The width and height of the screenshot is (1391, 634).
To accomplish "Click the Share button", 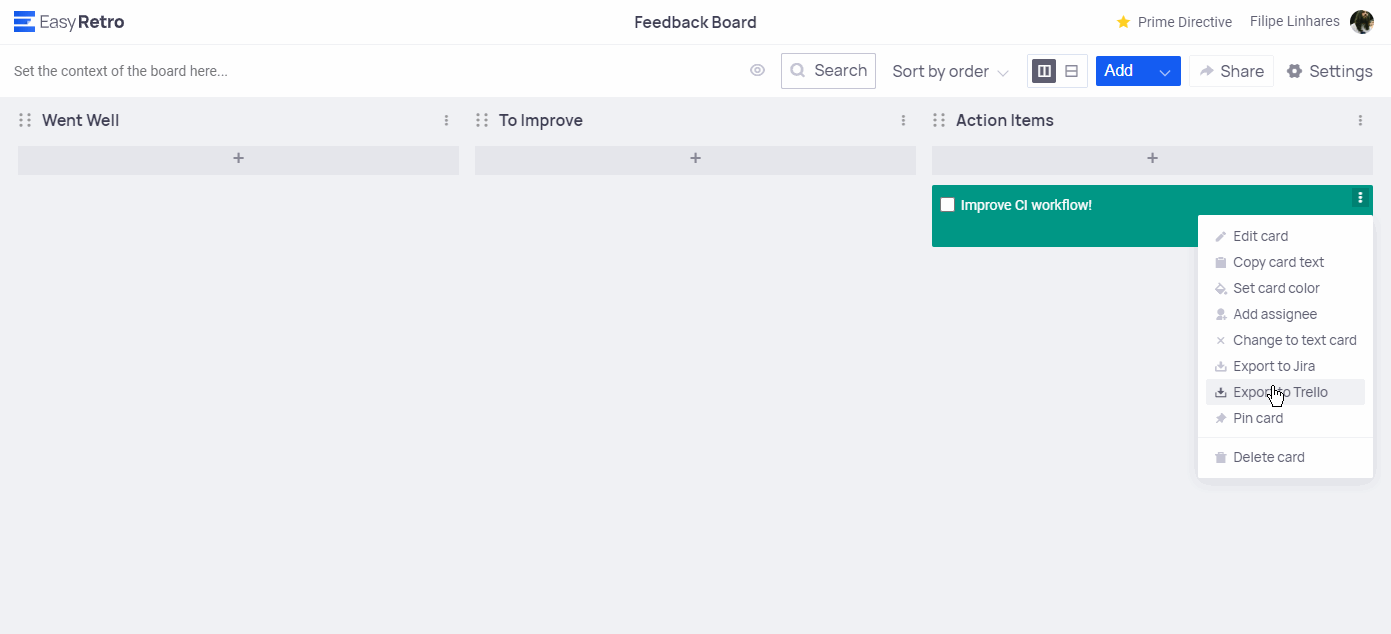I will click(1231, 71).
